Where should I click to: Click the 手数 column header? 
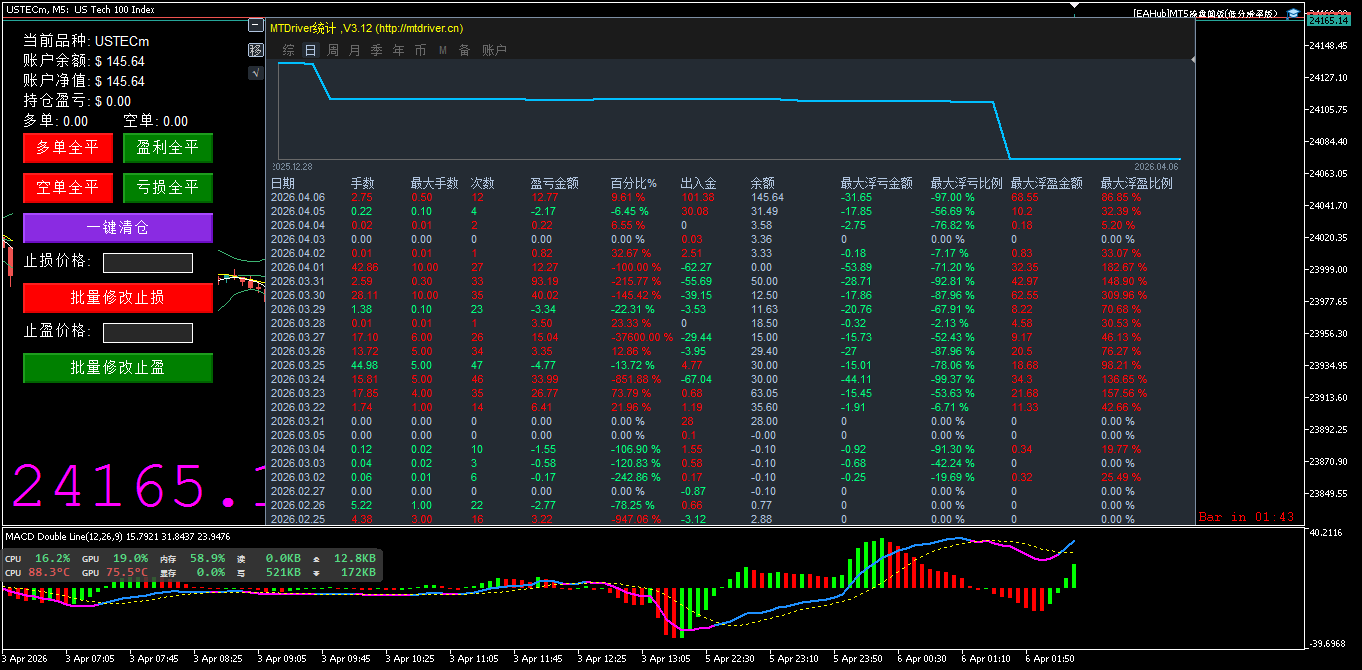pos(363,184)
